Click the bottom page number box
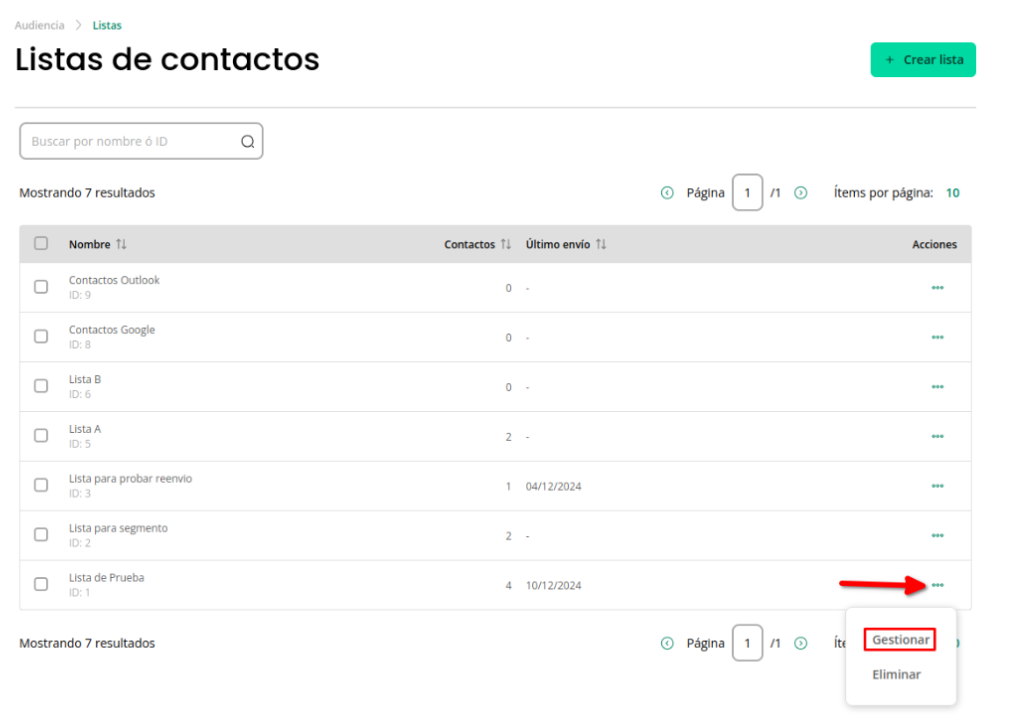Screen dimensions: 1009x725 pyautogui.click(x=747, y=643)
